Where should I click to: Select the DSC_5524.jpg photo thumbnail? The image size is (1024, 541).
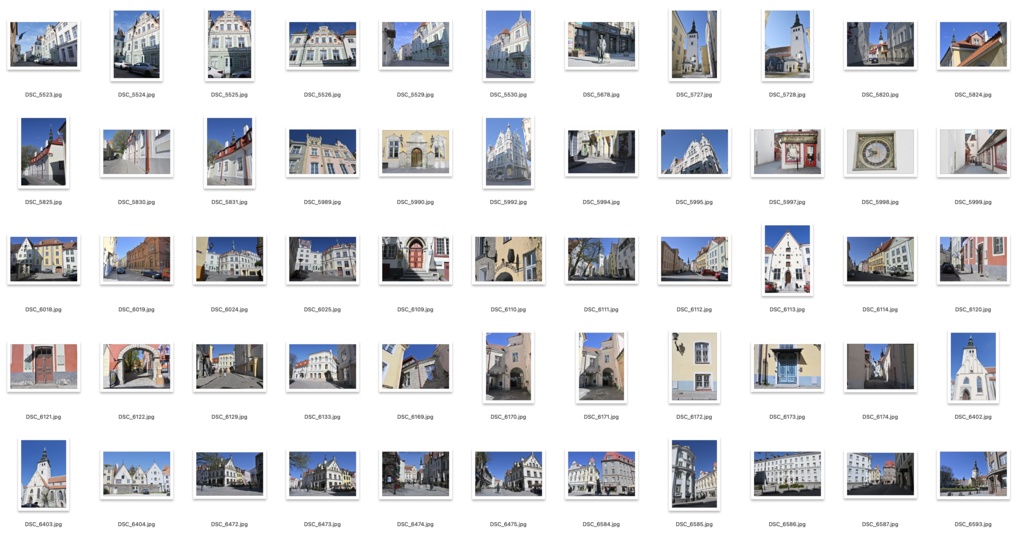point(136,44)
